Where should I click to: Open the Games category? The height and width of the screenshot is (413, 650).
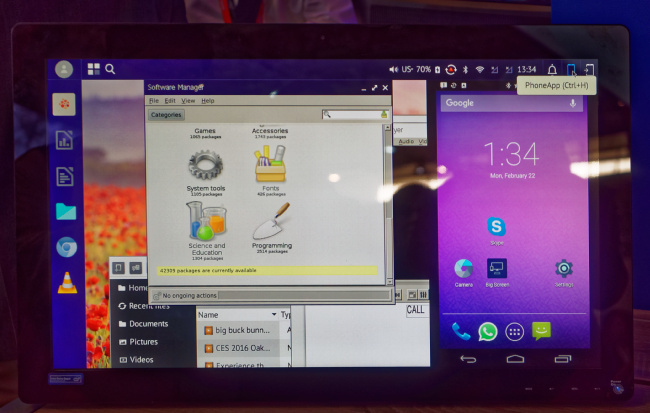(x=205, y=133)
